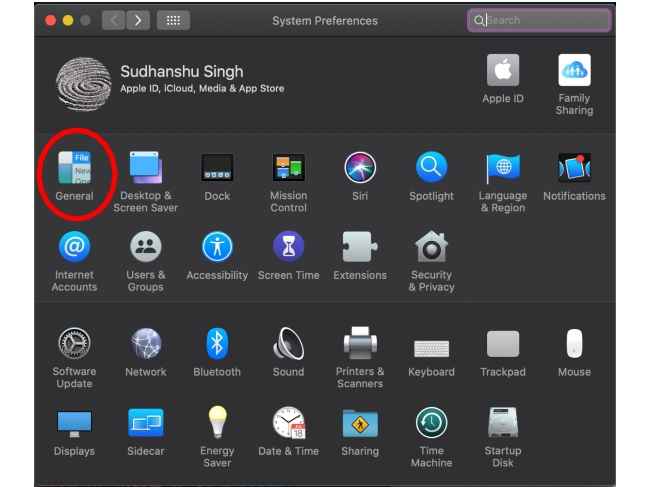
Task: Click the user profile picture
Action: coord(84,84)
